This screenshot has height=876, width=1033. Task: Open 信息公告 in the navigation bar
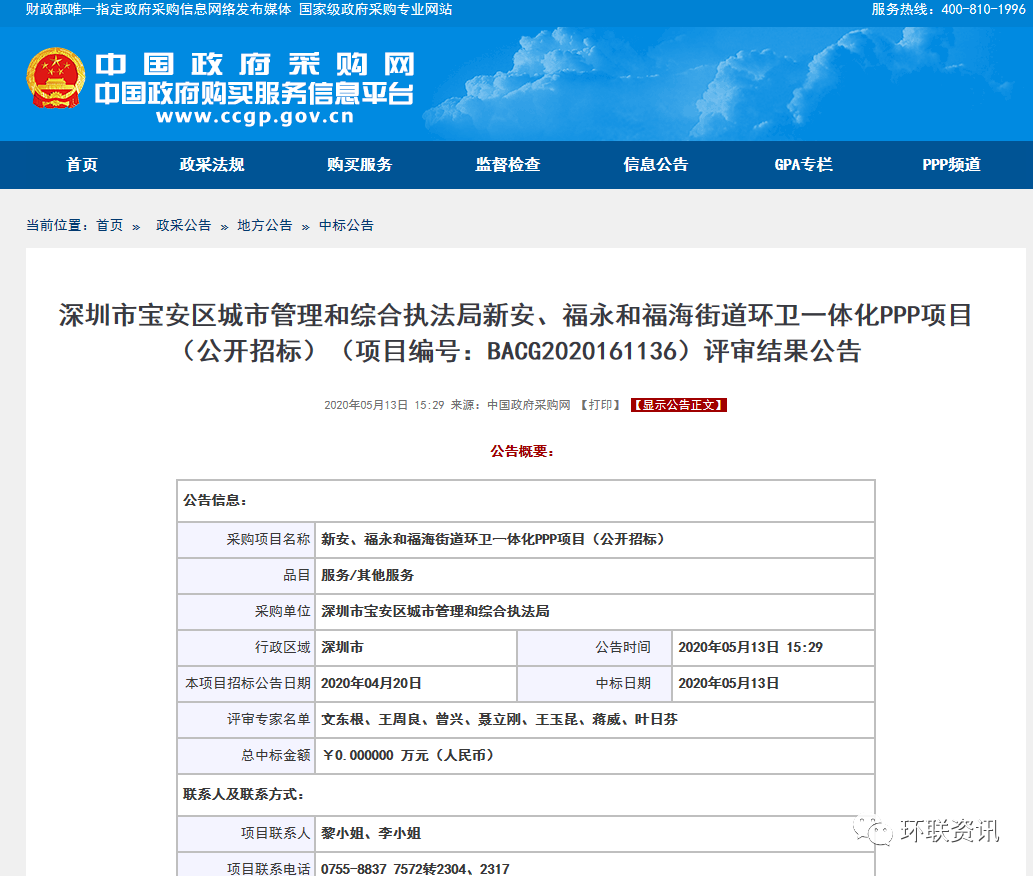pos(656,165)
